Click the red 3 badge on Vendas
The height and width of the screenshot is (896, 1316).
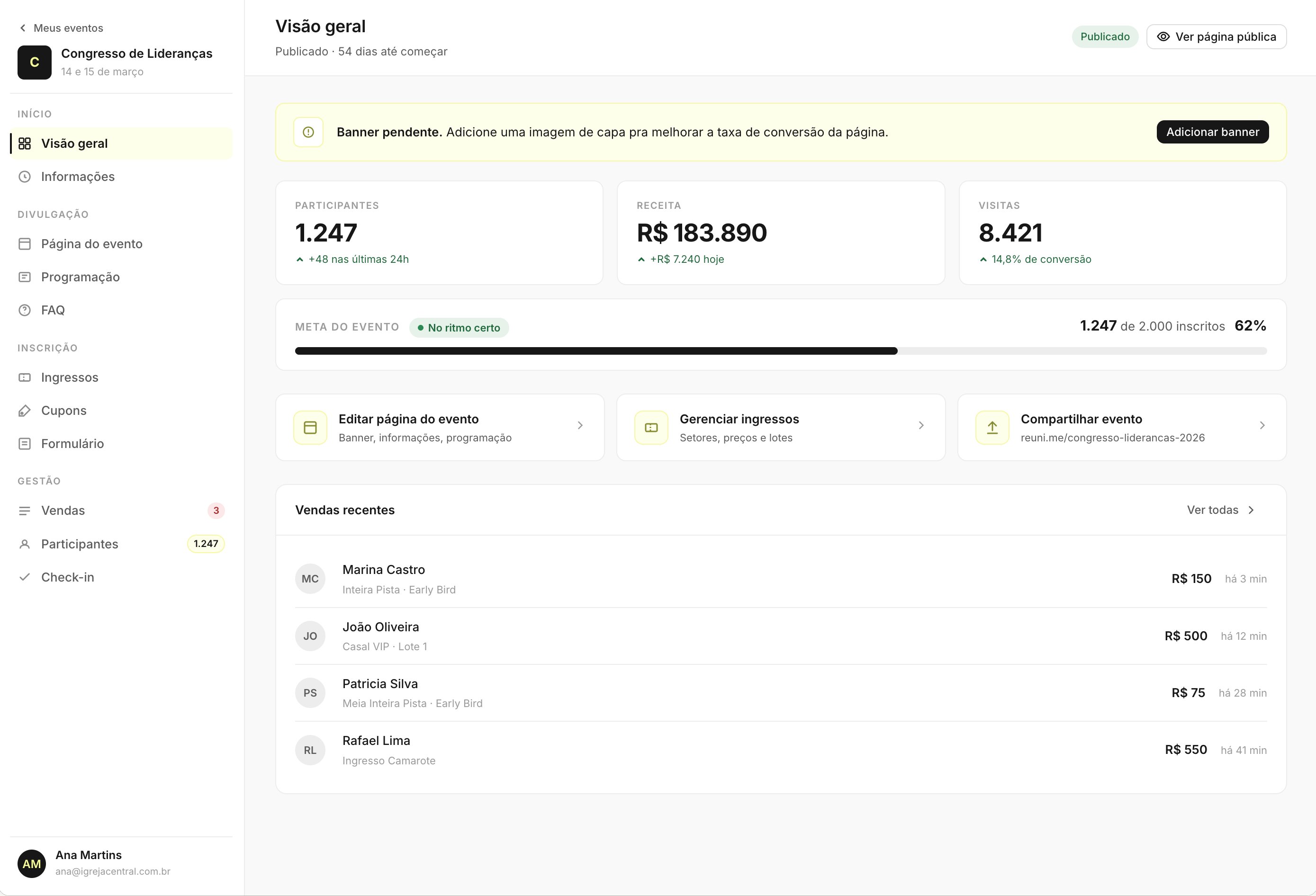[x=216, y=511]
